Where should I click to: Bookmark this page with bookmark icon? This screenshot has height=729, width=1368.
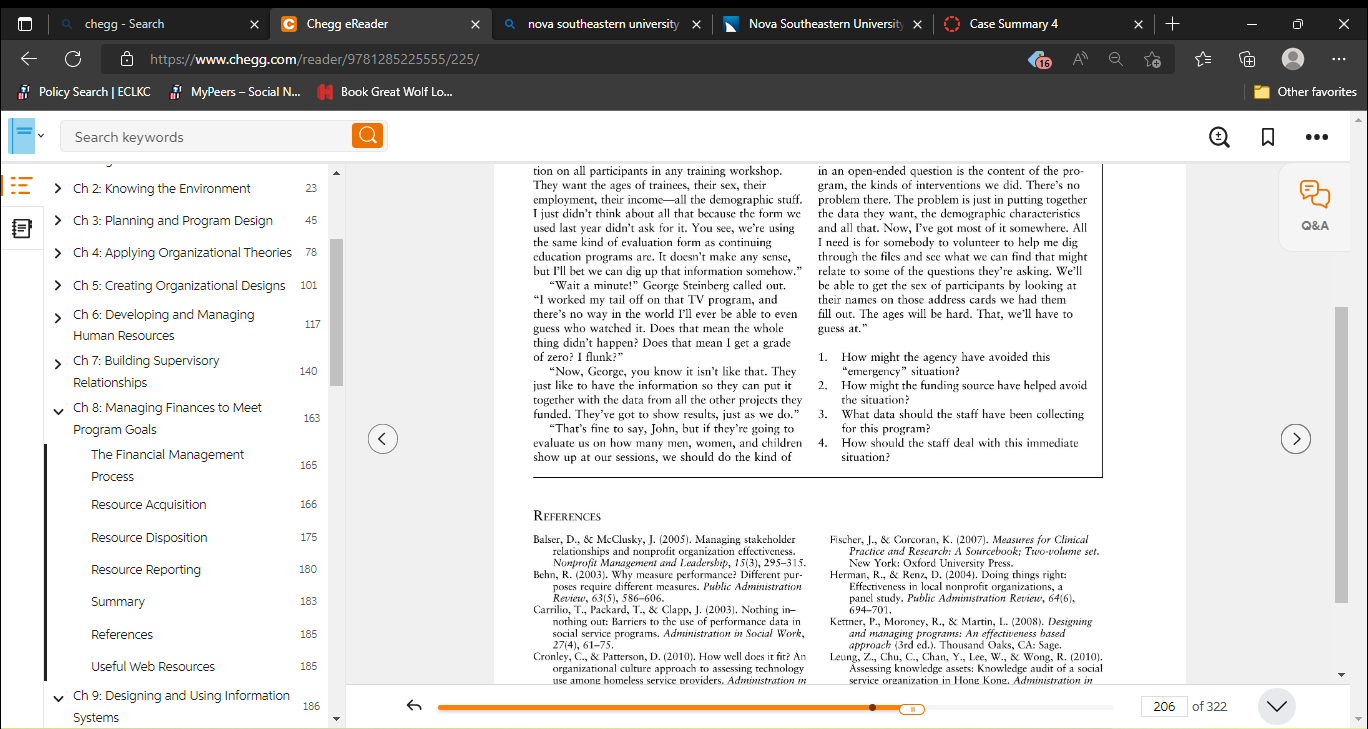coord(1268,137)
